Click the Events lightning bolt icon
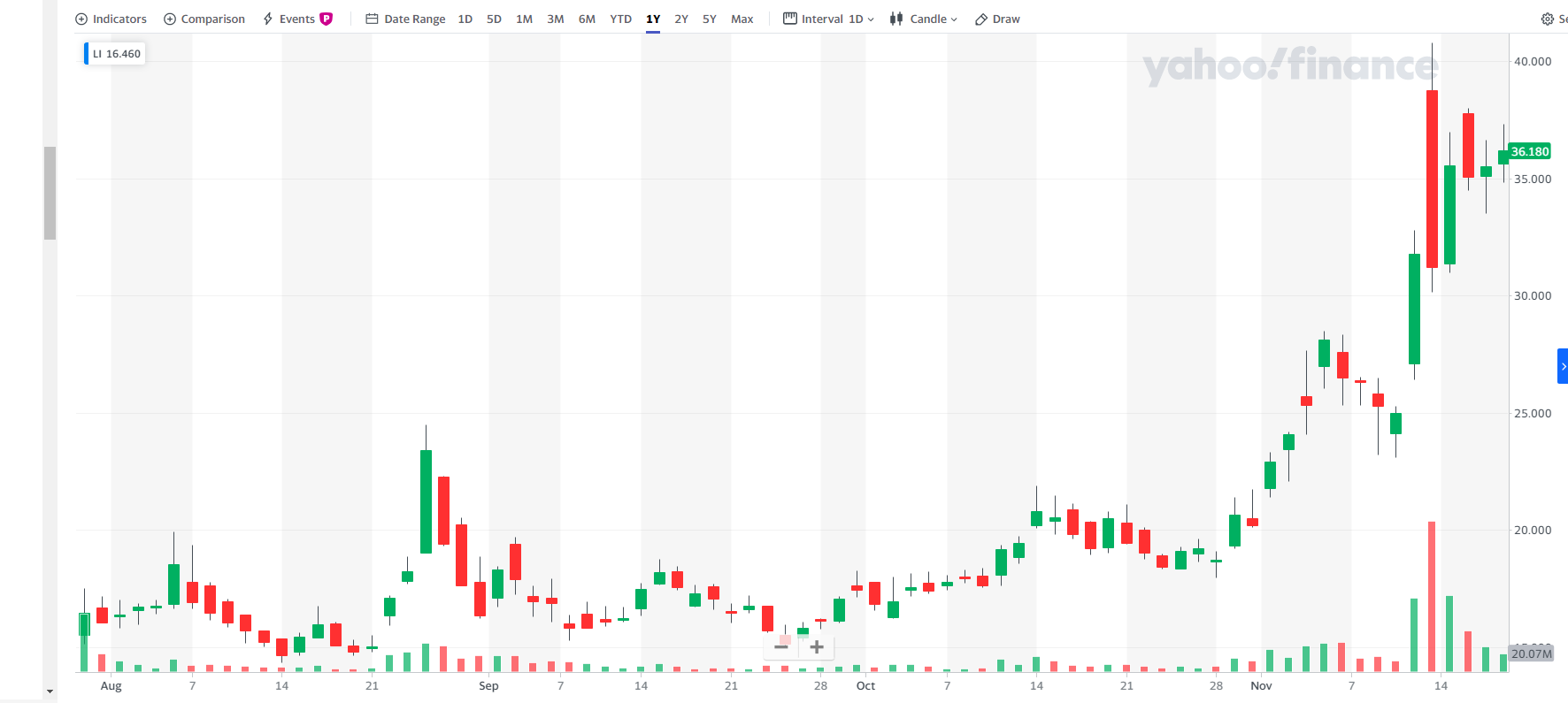The image size is (1568, 703). 268,19
